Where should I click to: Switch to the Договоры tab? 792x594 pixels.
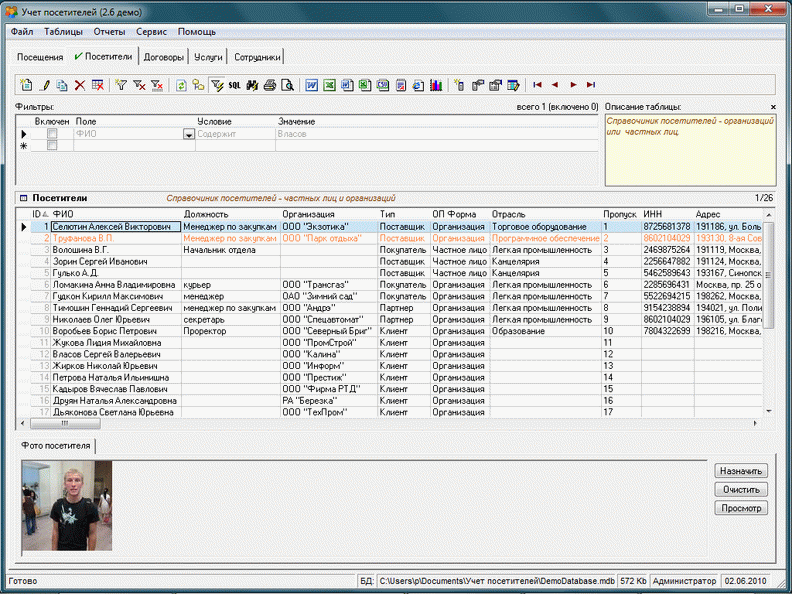(164, 57)
